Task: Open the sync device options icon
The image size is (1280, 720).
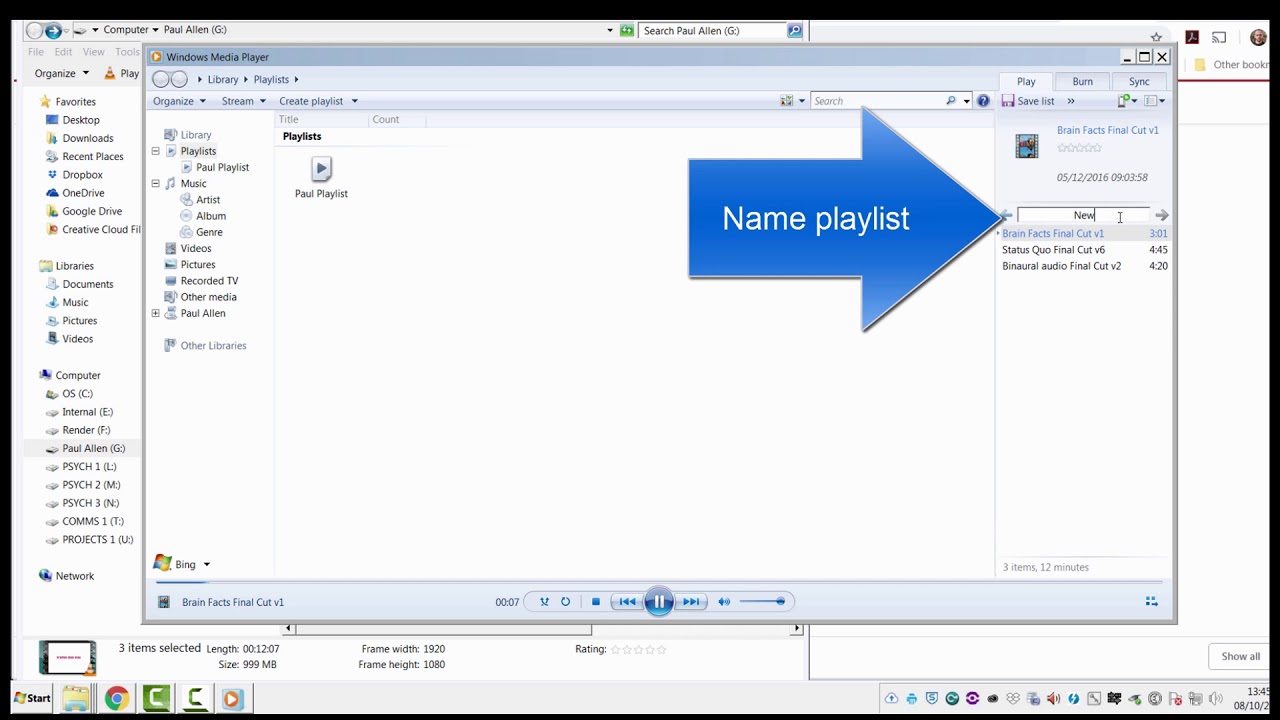Action: 1128,101
